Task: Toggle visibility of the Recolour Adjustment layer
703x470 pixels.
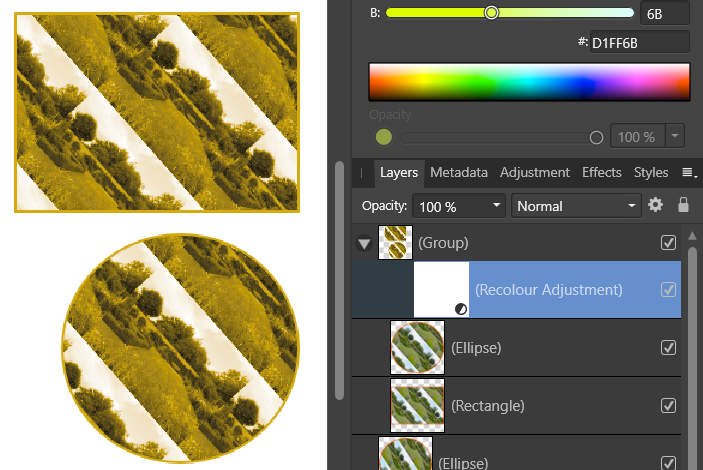Action: [668, 290]
